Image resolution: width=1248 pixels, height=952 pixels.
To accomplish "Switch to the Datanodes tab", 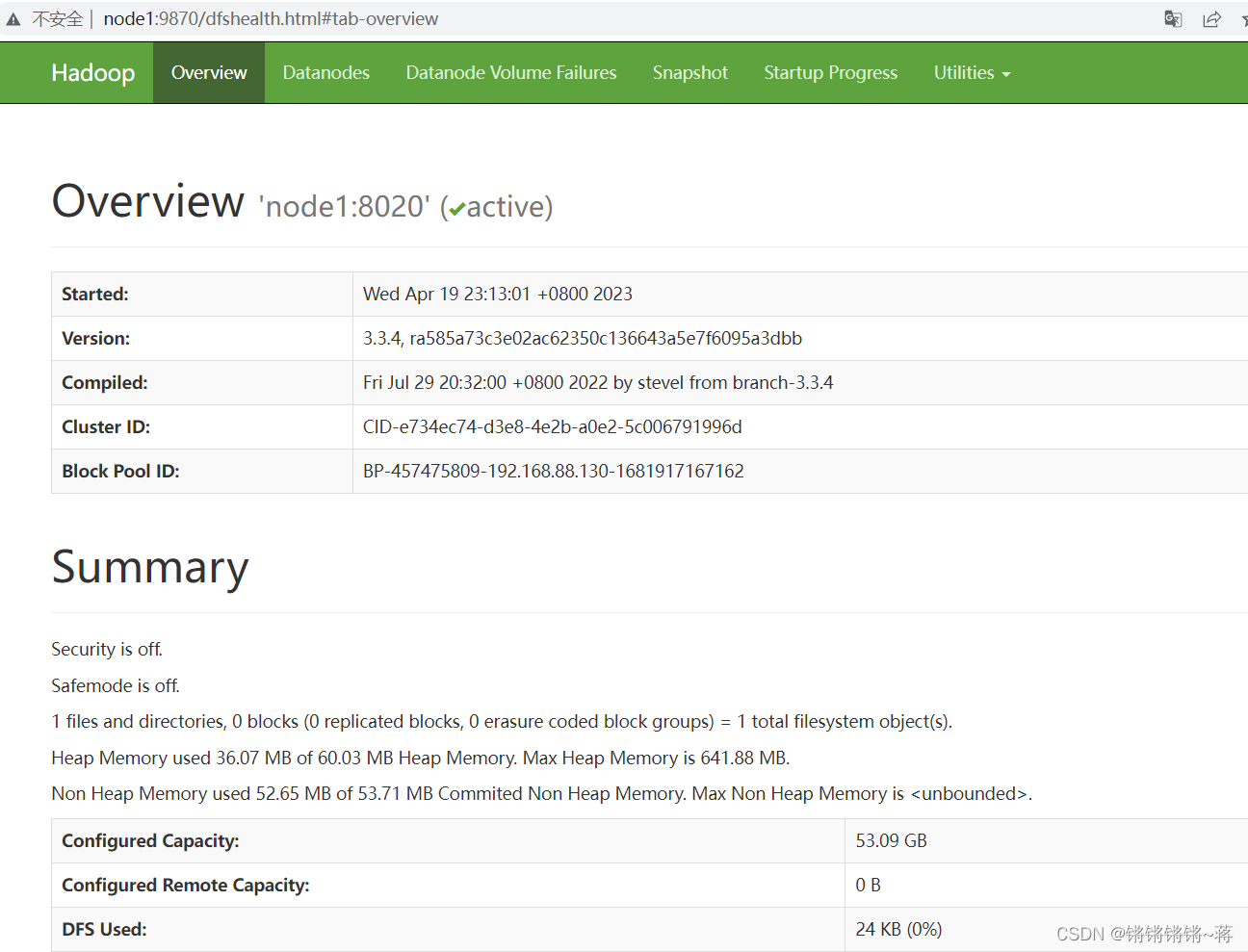I will click(x=326, y=73).
